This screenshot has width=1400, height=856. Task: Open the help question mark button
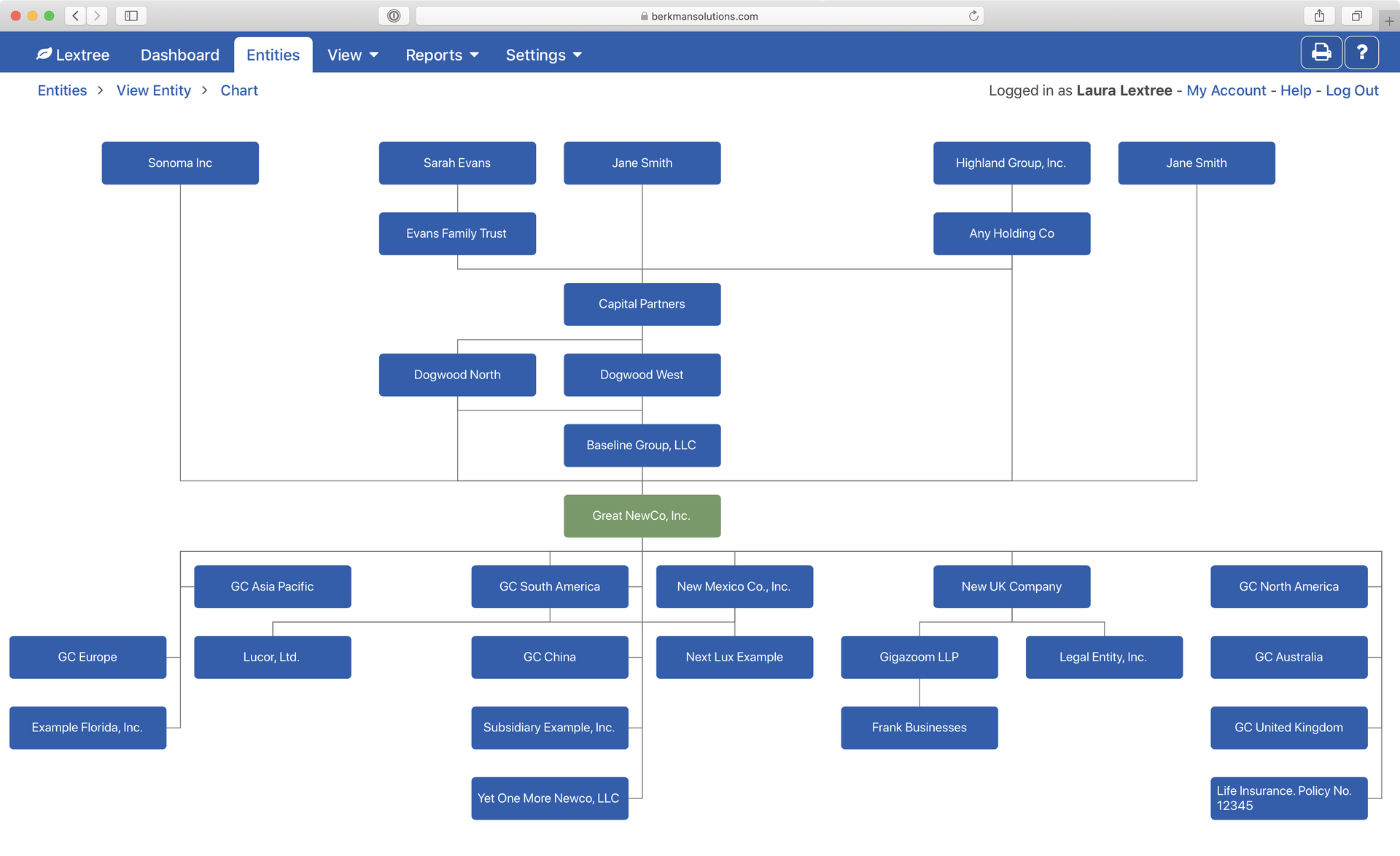(1361, 52)
